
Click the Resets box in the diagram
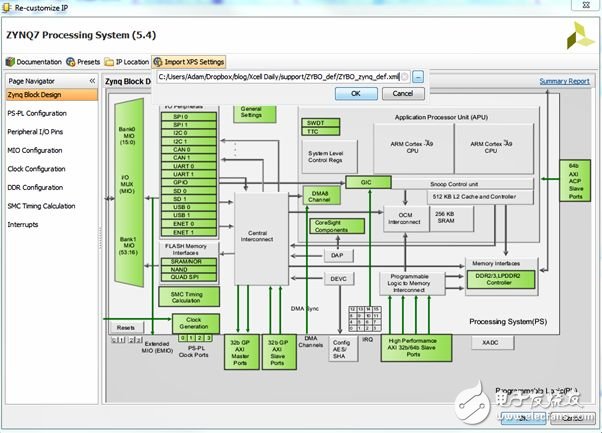(125, 327)
